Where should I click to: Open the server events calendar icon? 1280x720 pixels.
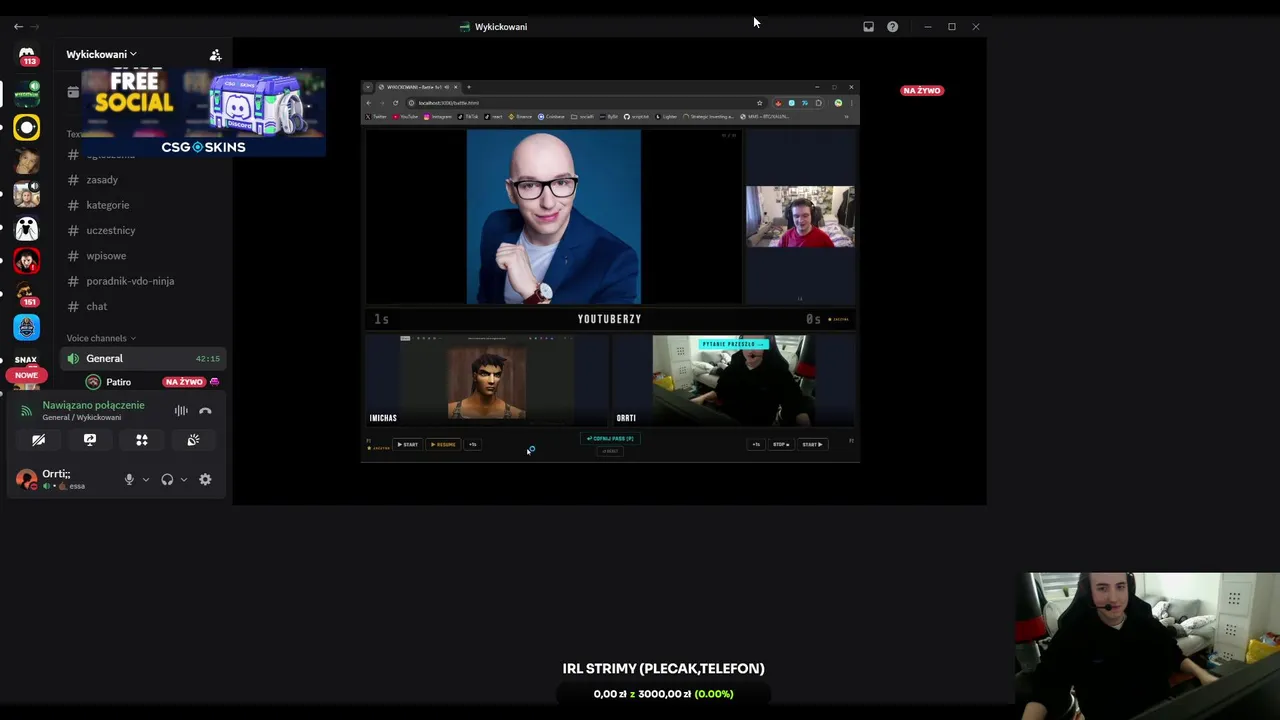[73, 92]
